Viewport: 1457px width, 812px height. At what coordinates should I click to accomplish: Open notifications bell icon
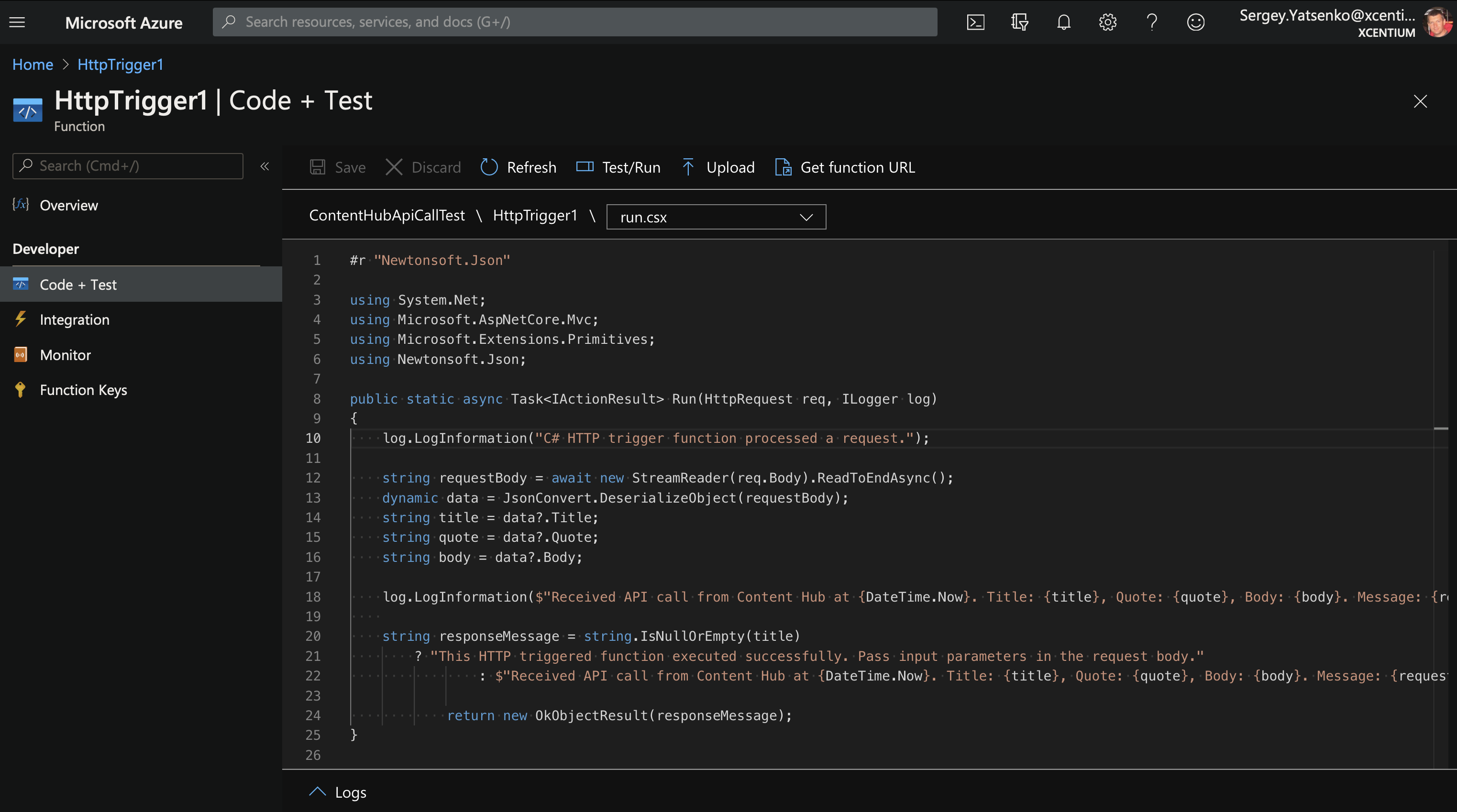pos(1063,22)
